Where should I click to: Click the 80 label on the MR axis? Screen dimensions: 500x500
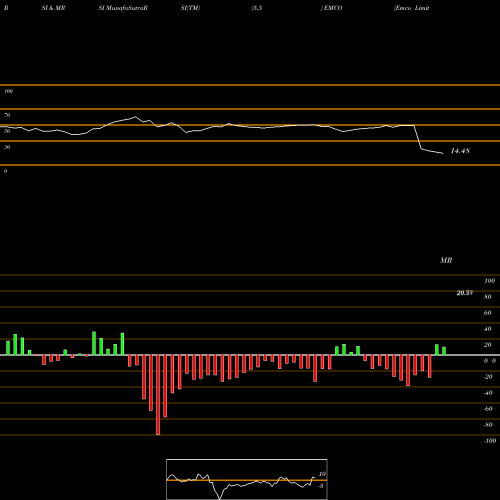coord(488,297)
